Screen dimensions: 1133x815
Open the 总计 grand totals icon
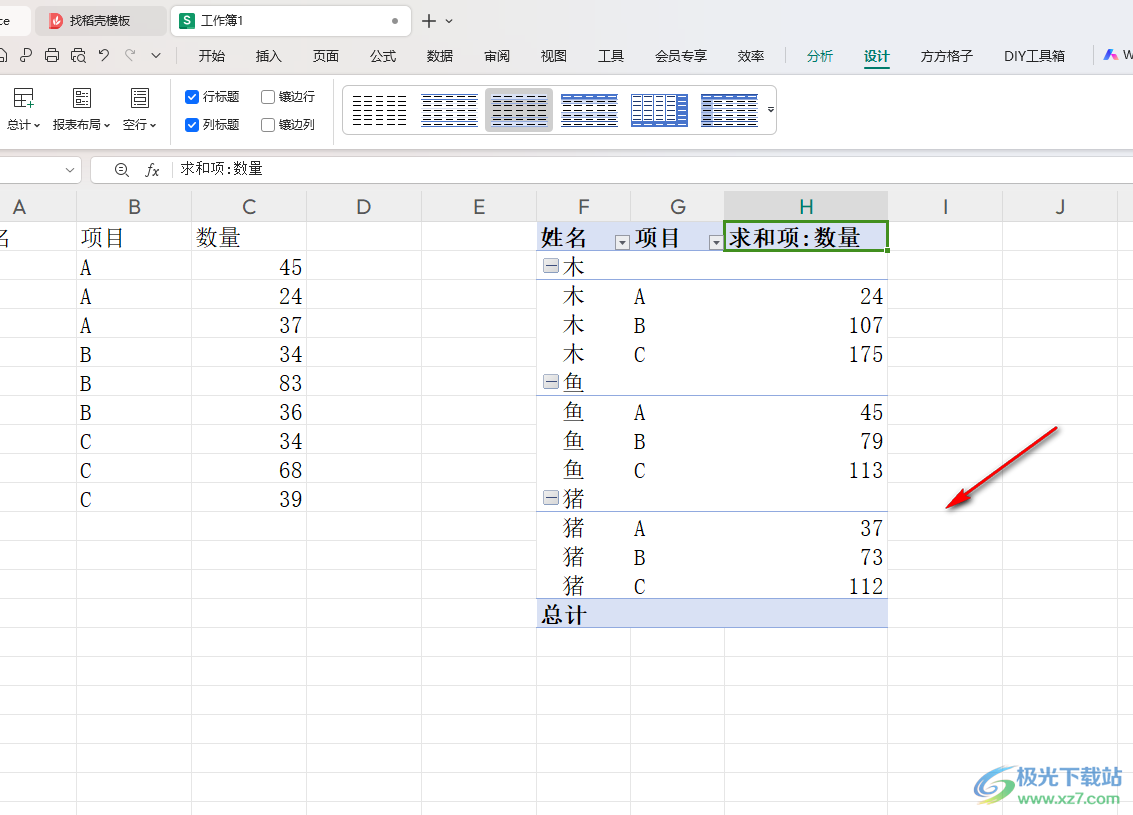23,98
